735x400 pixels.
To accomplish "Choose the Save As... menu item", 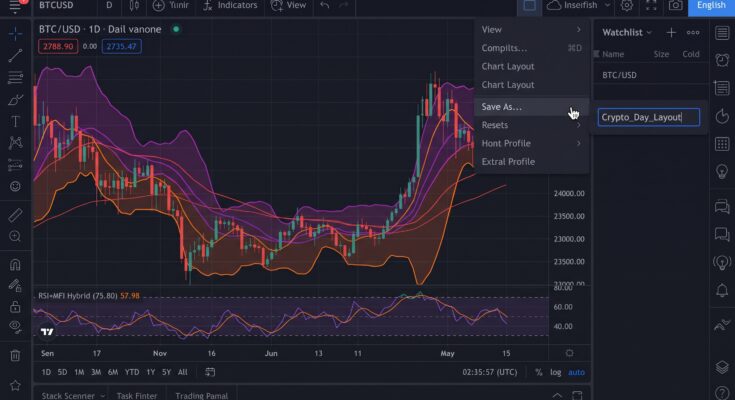I will 531,107.
